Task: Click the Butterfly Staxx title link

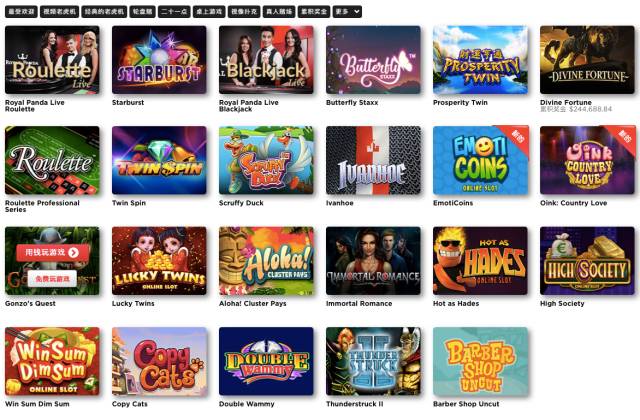Action: [x=352, y=102]
